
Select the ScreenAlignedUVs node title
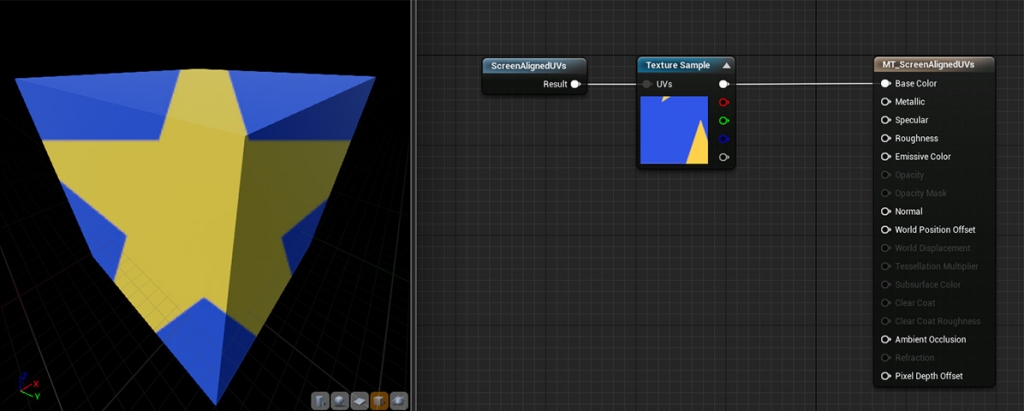[x=529, y=66]
